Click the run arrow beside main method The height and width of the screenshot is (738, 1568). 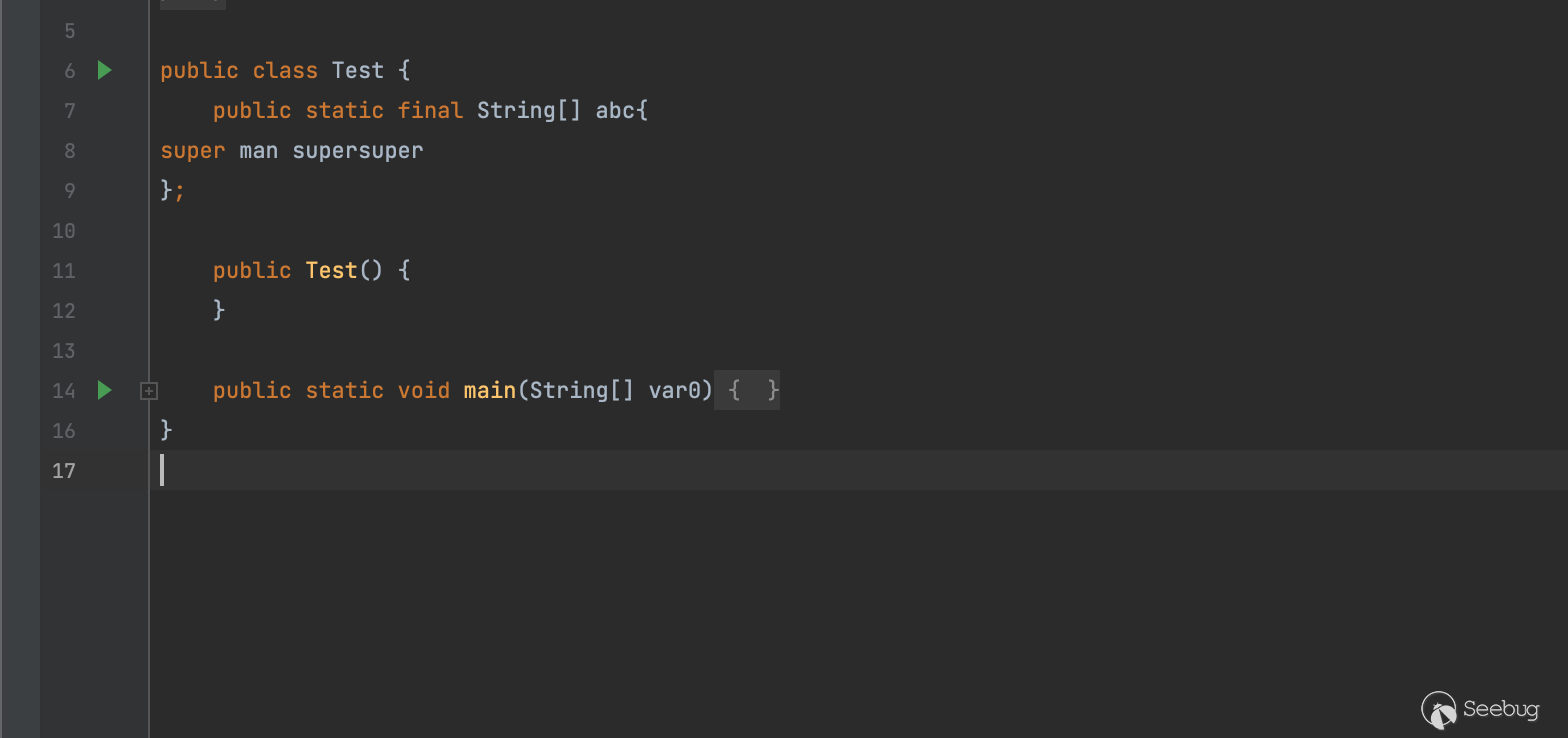[x=105, y=390]
